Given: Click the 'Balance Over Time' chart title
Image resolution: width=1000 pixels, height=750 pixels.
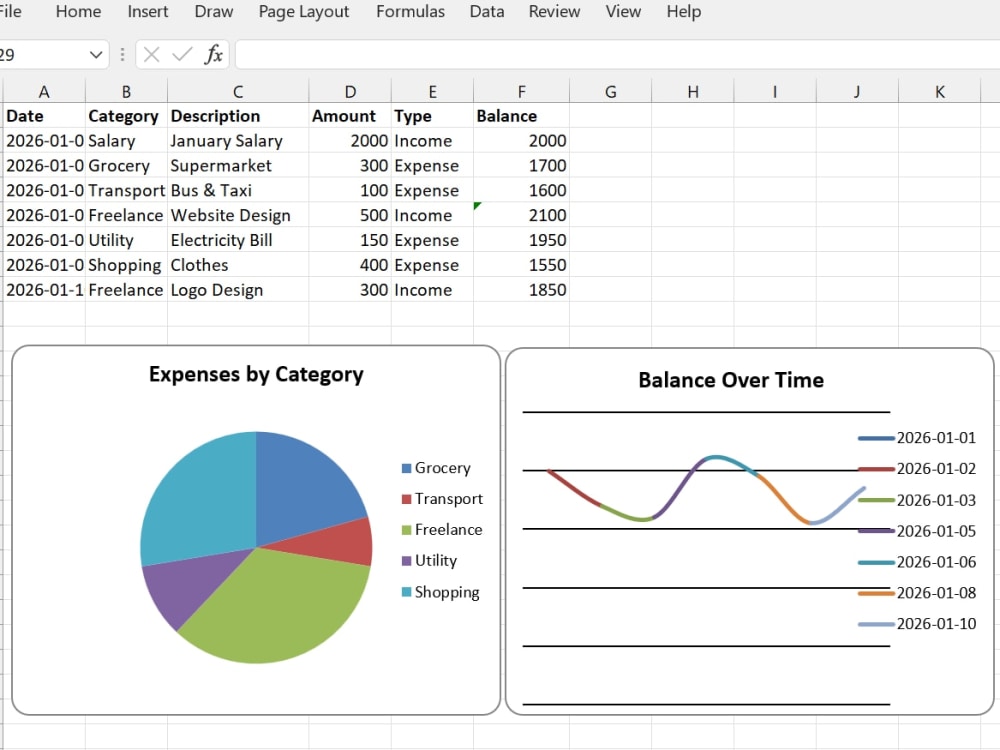Looking at the screenshot, I should pyautogui.click(x=731, y=380).
